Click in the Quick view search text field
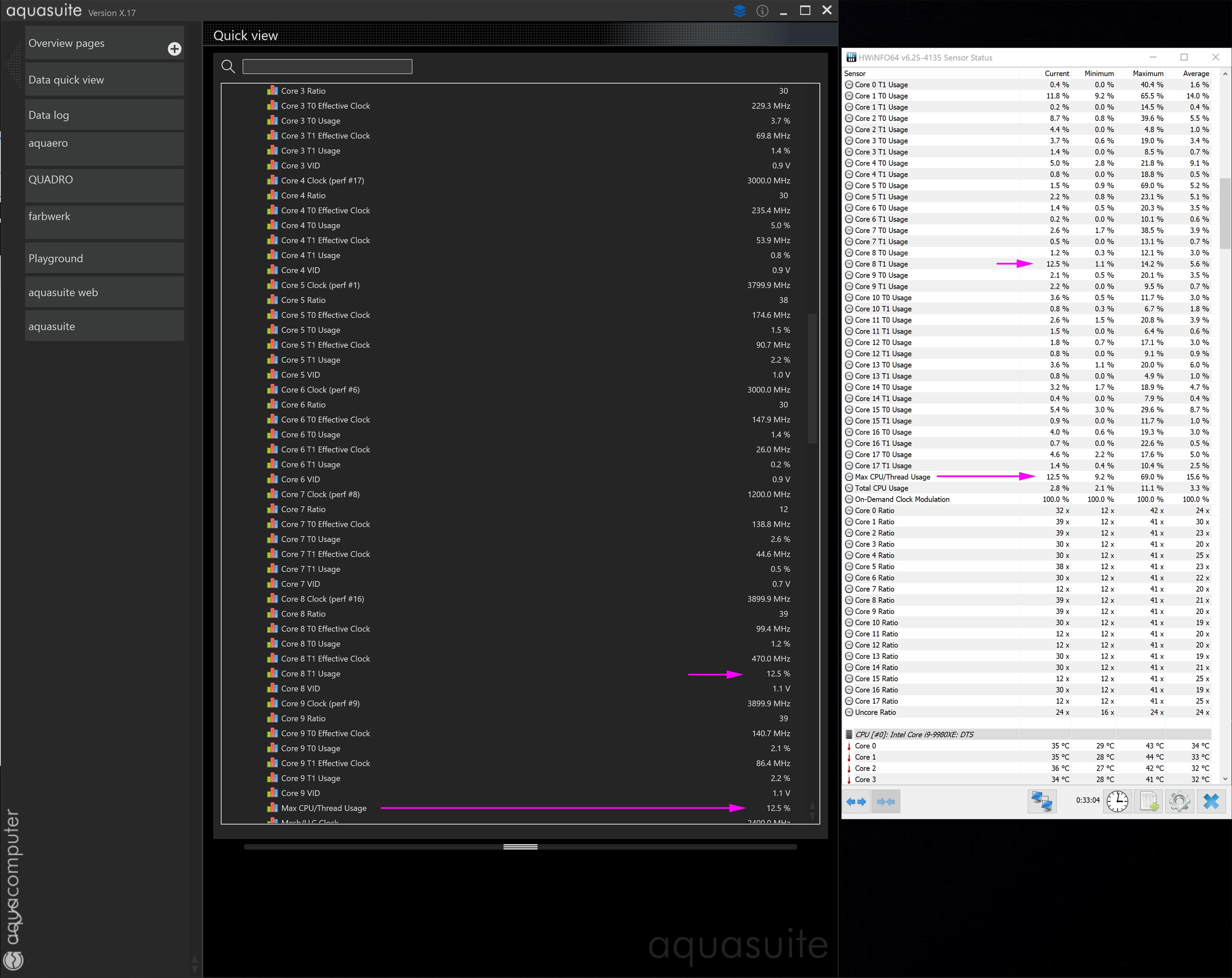The image size is (1232, 978). [x=327, y=67]
